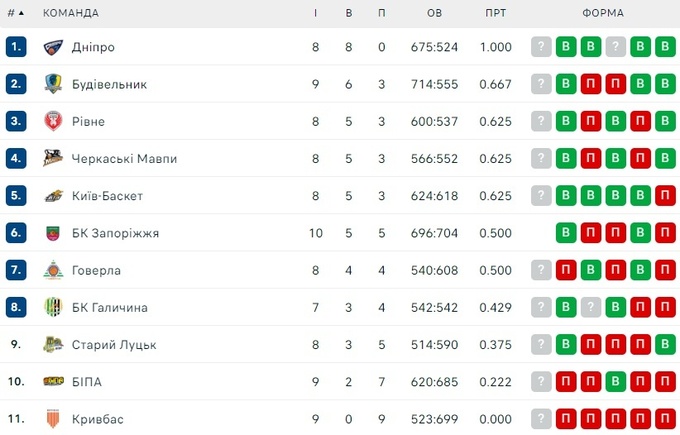The width and height of the screenshot is (680, 435).
Task: Click the Черкаські Мавпи team logo
Action: click(53, 158)
